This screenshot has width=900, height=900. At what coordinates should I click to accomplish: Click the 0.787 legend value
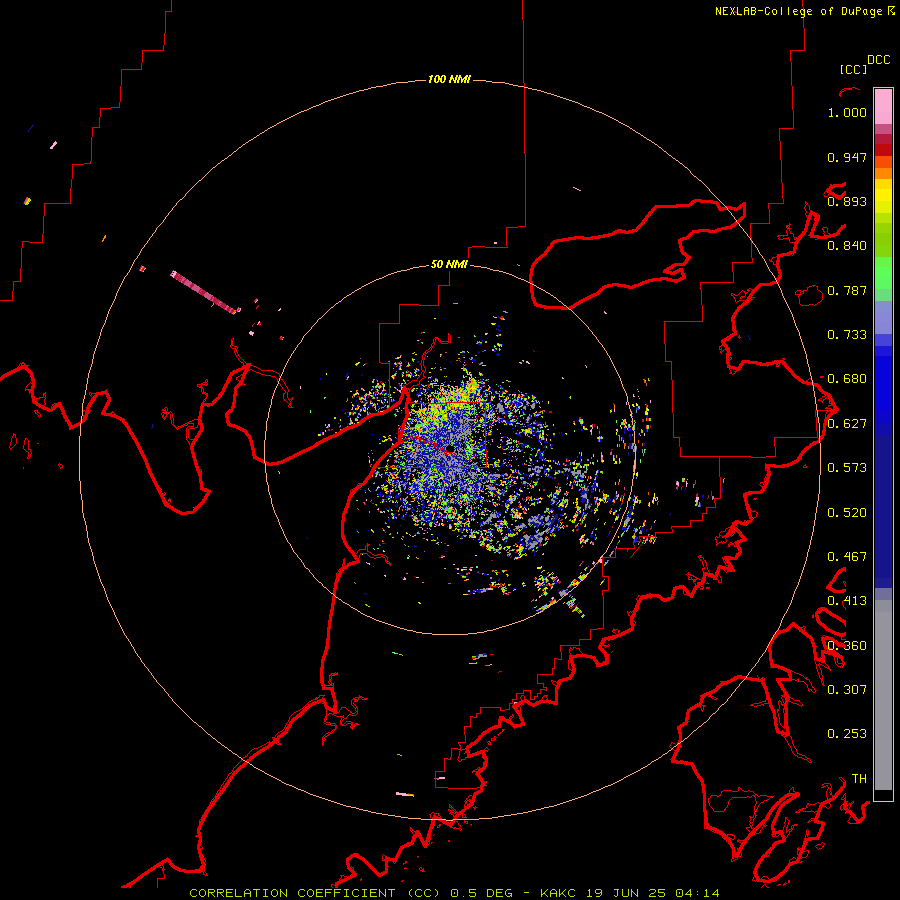(847, 290)
